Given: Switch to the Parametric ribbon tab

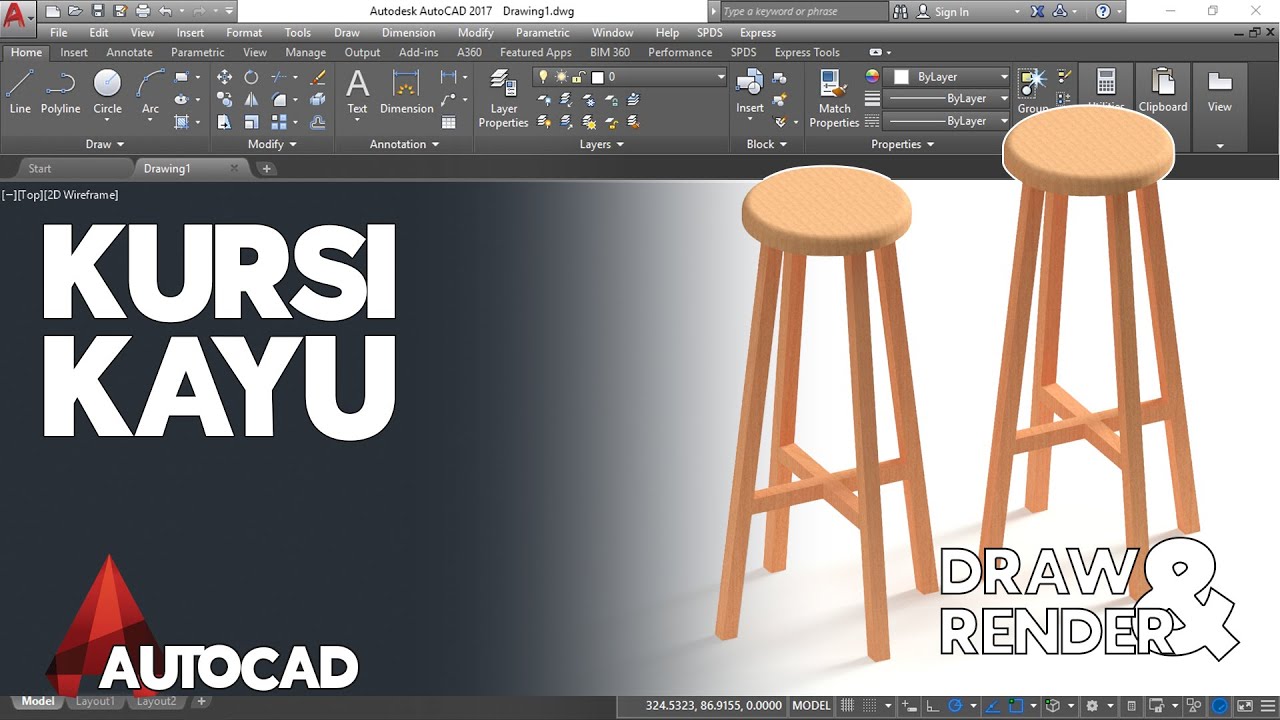Looking at the screenshot, I should pos(197,52).
